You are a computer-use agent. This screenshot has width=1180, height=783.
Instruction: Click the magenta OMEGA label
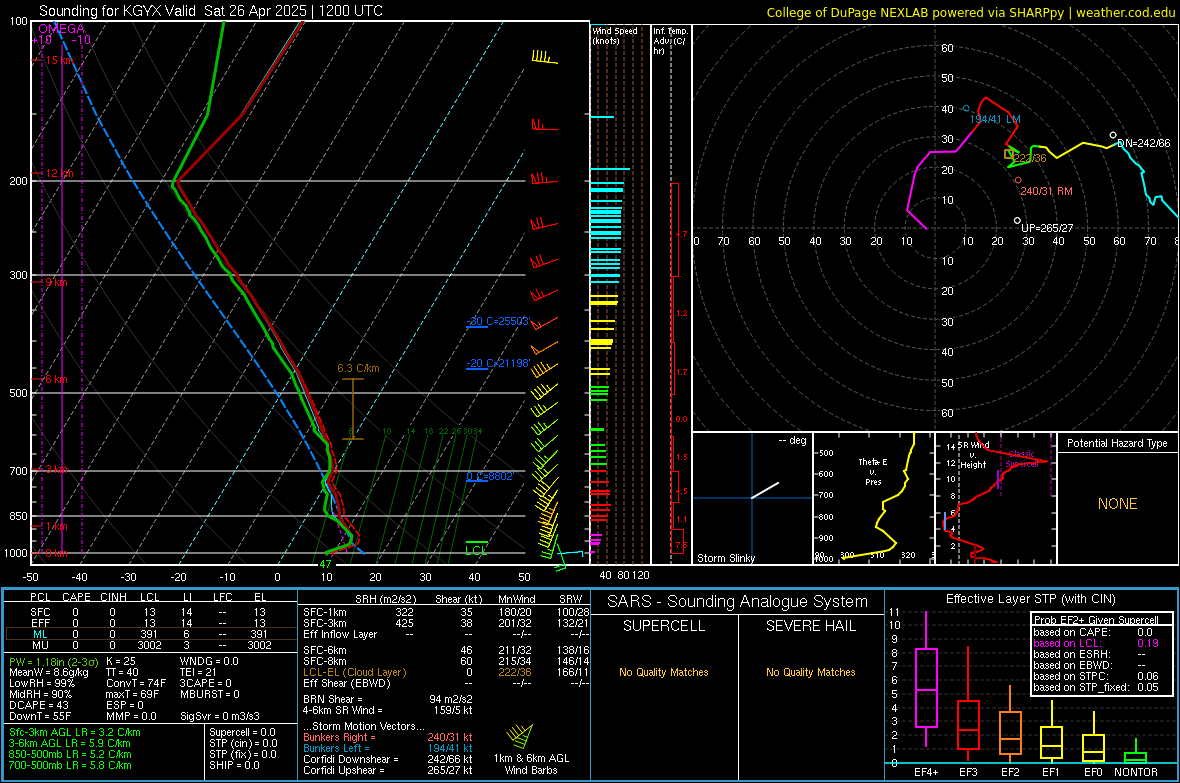coord(62,29)
